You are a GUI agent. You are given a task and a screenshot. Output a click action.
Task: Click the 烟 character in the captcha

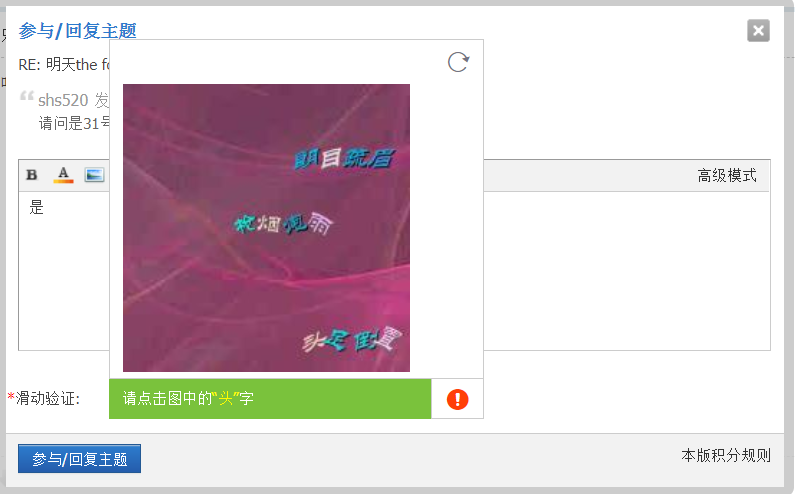point(267,223)
